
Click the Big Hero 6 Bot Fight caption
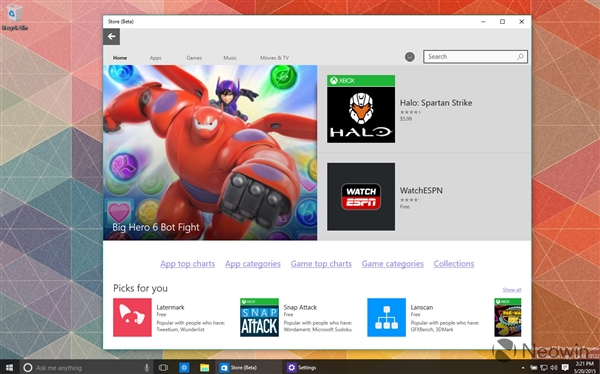coord(156,227)
